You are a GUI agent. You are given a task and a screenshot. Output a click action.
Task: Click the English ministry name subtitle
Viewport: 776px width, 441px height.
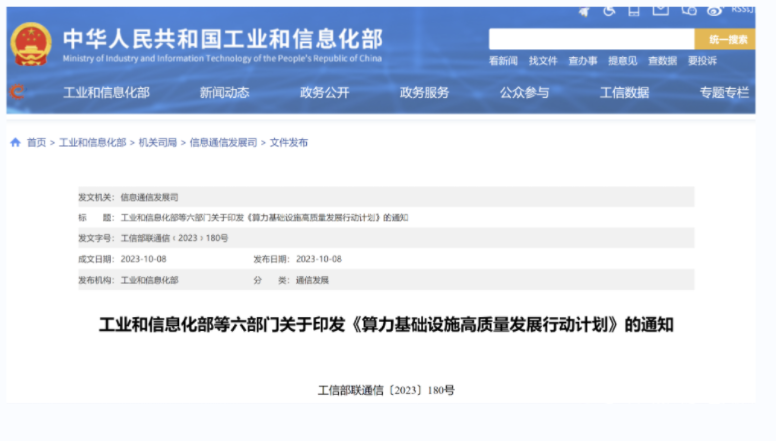click(222, 58)
